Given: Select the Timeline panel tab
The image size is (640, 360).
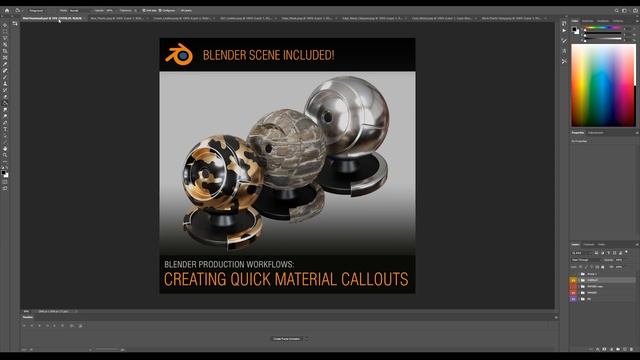Looking at the screenshot, I should point(28,317).
